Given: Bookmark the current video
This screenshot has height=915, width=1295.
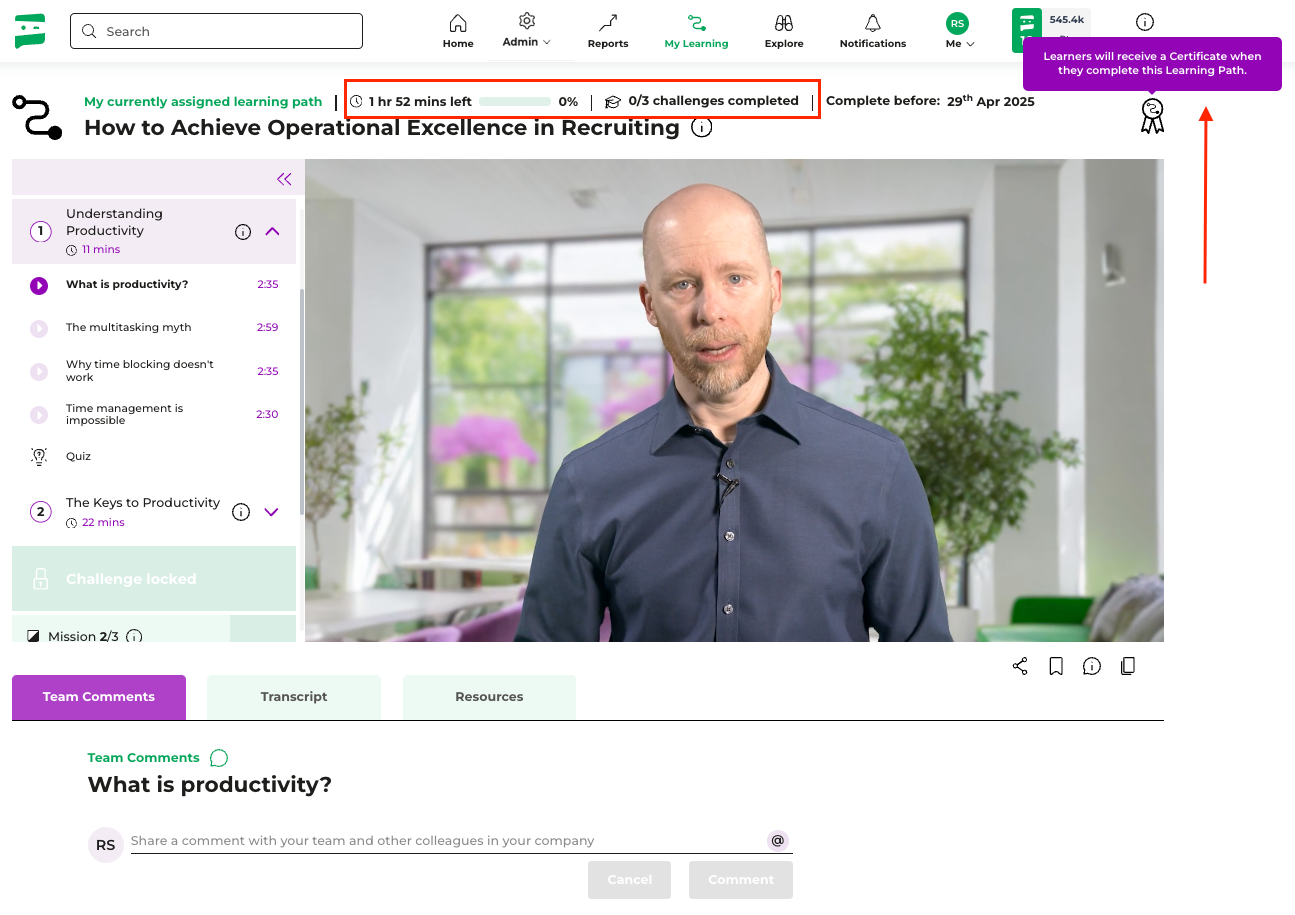Looking at the screenshot, I should 1056,666.
